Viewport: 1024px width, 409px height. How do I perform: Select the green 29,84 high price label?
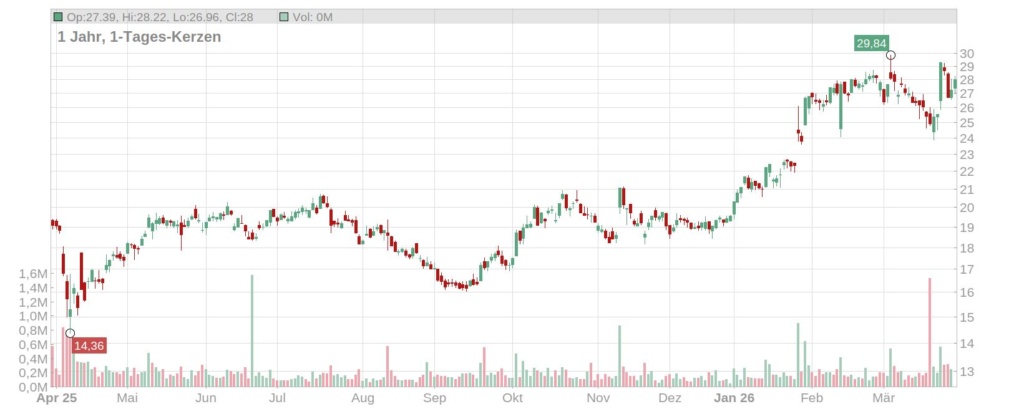(869, 43)
